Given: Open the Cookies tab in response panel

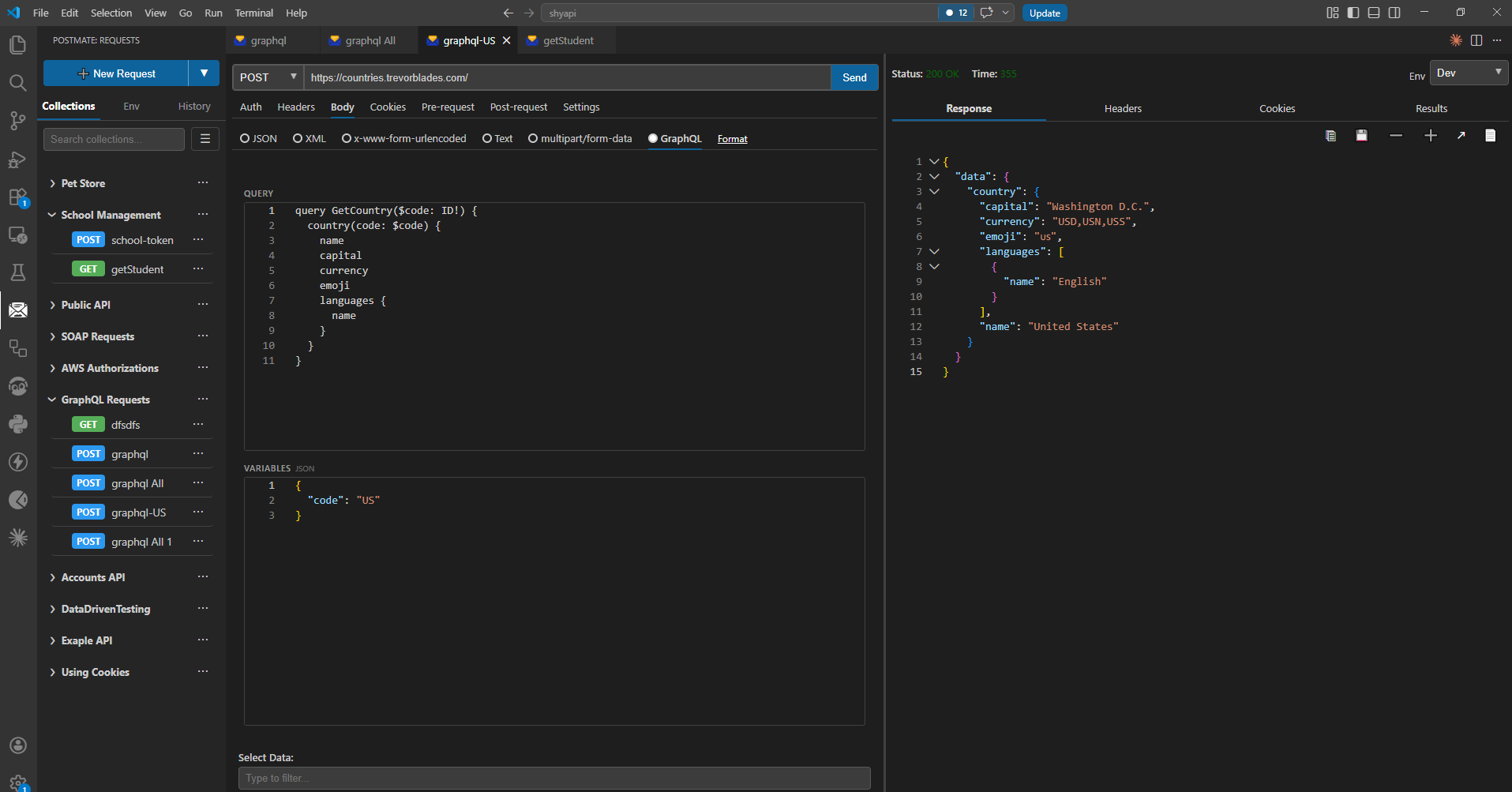Looking at the screenshot, I should (x=1277, y=108).
